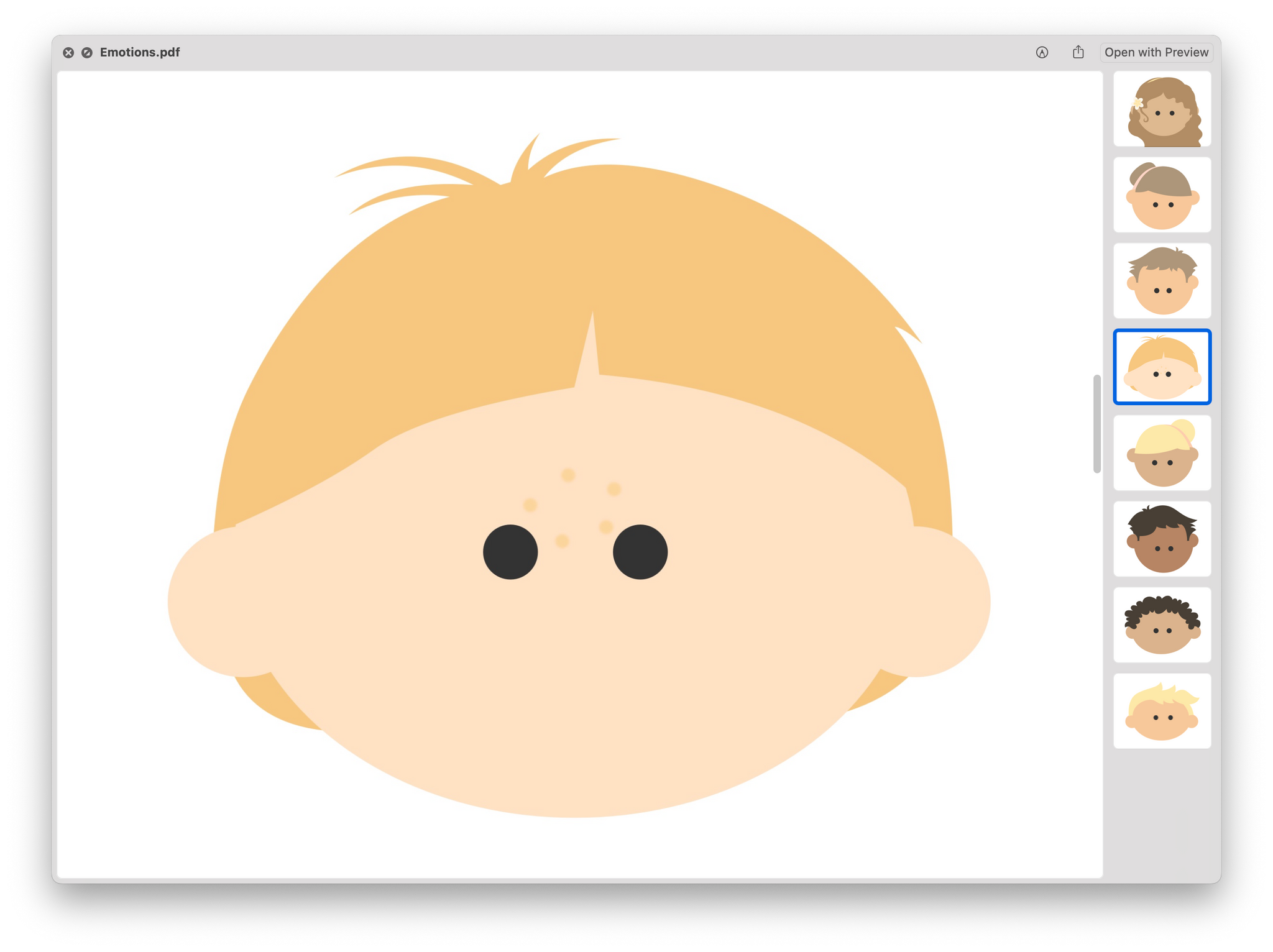Image resolution: width=1273 pixels, height=952 pixels.
Task: Click the left eye of the enlarged face
Action: tap(510, 552)
